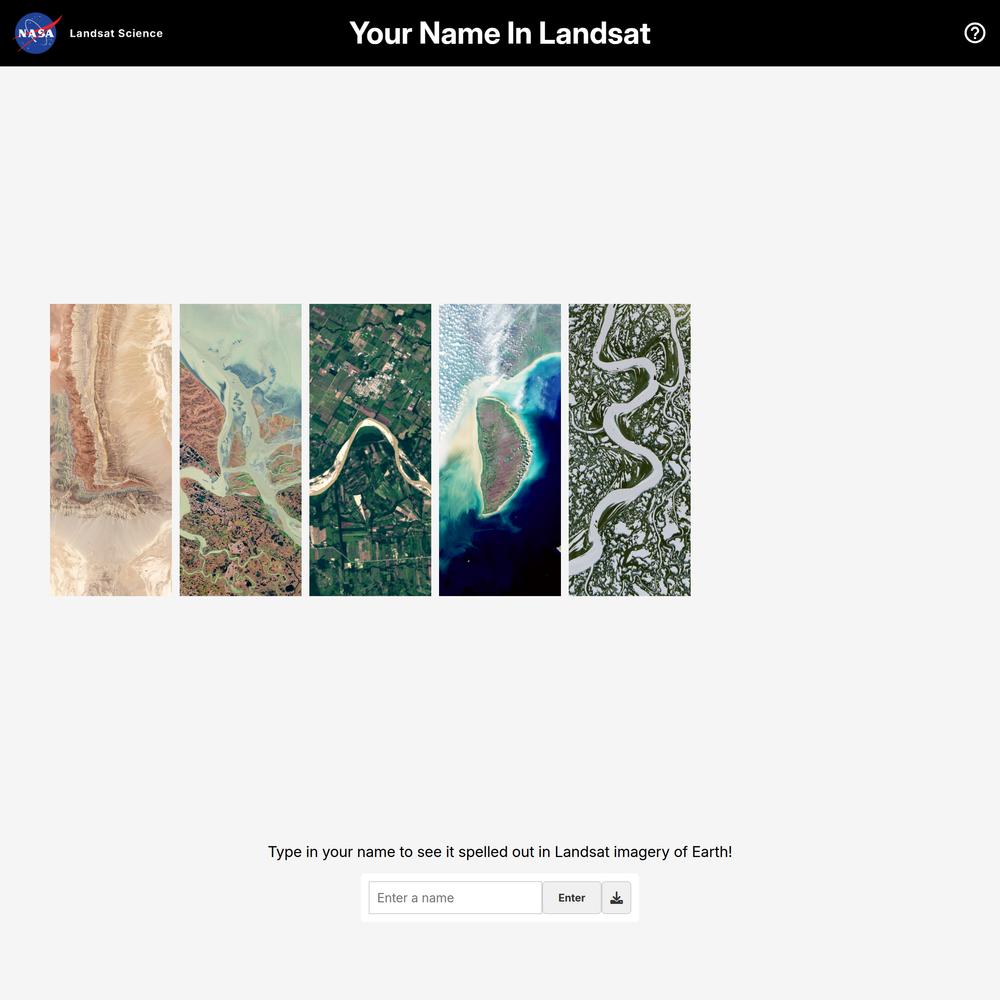Click the Enter button
Viewport: 1000px width, 1000px height.
click(x=571, y=897)
